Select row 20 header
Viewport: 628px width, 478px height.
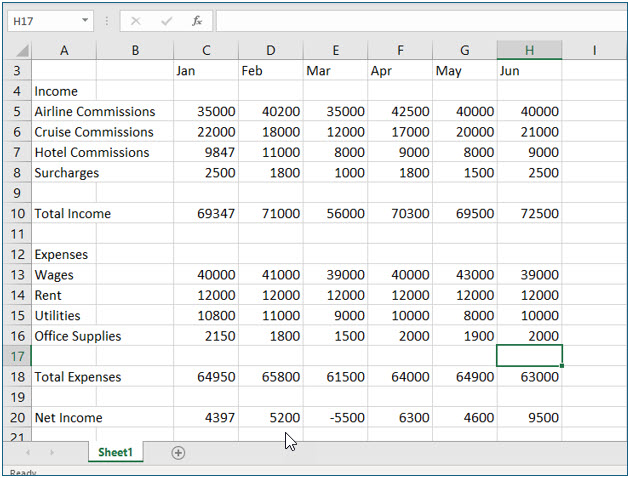[17, 417]
